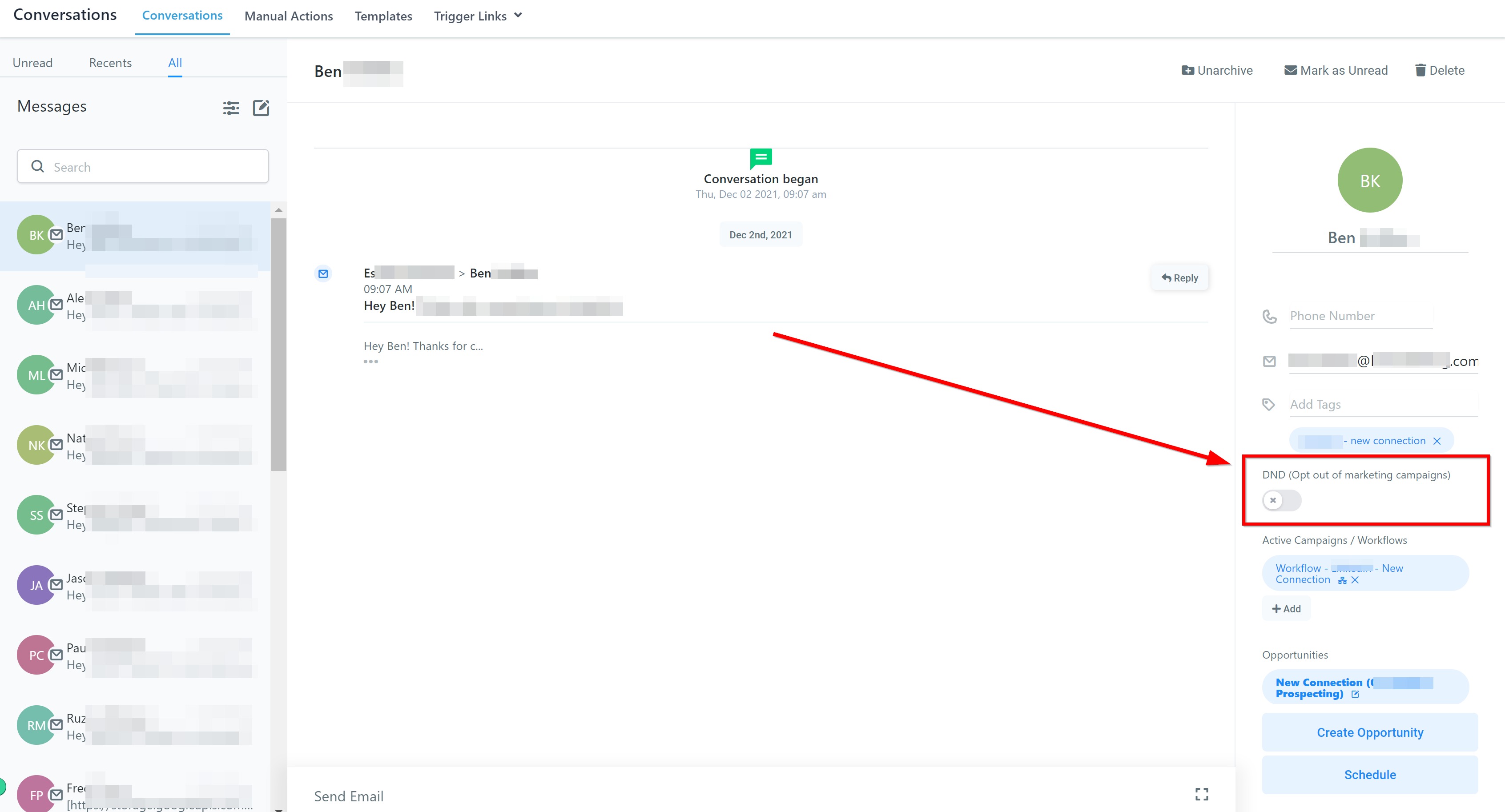
Task: Click Mark as Unread button
Action: click(1336, 70)
